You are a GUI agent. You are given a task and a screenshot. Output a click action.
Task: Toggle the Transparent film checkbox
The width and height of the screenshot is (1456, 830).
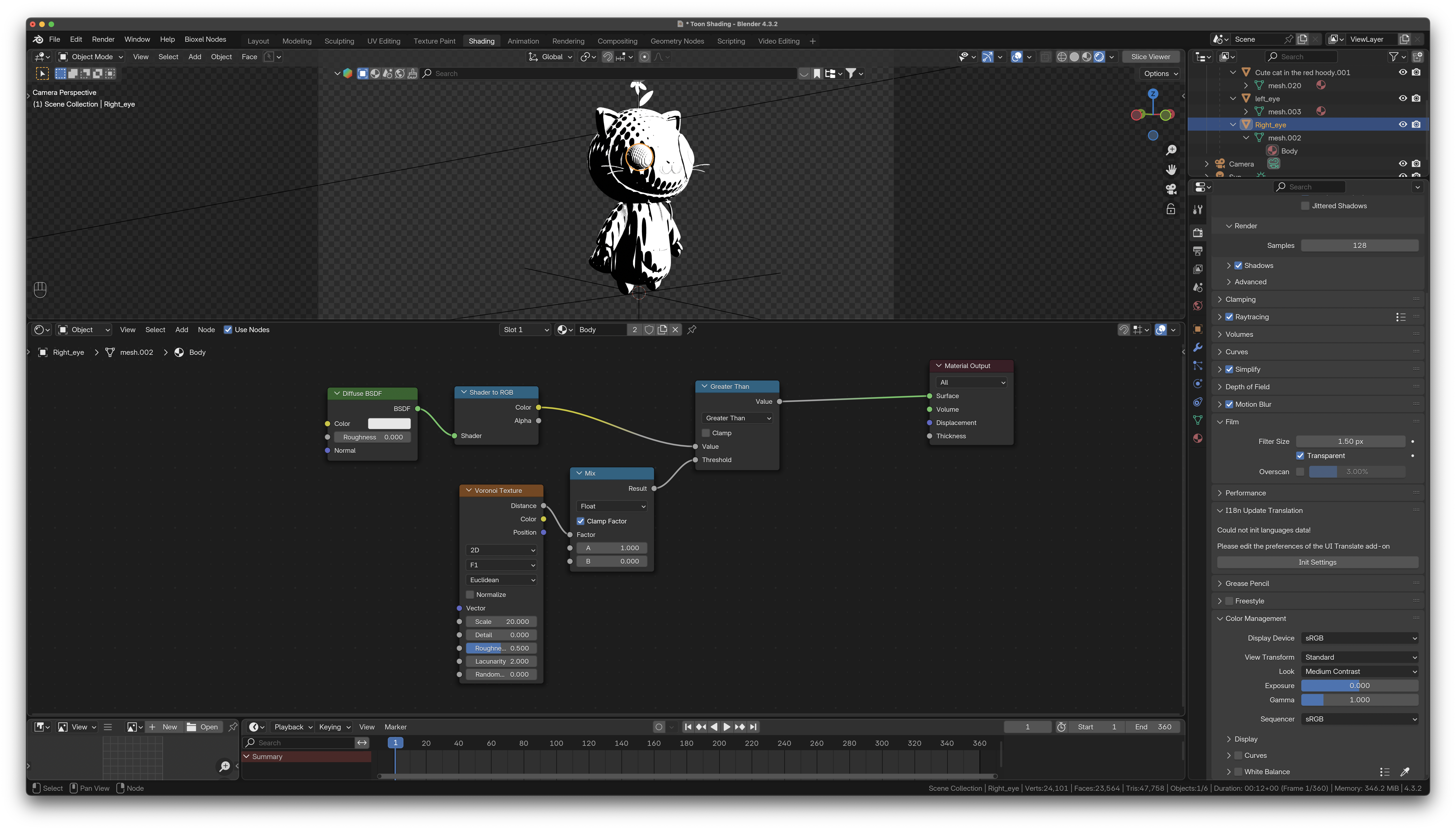1300,456
